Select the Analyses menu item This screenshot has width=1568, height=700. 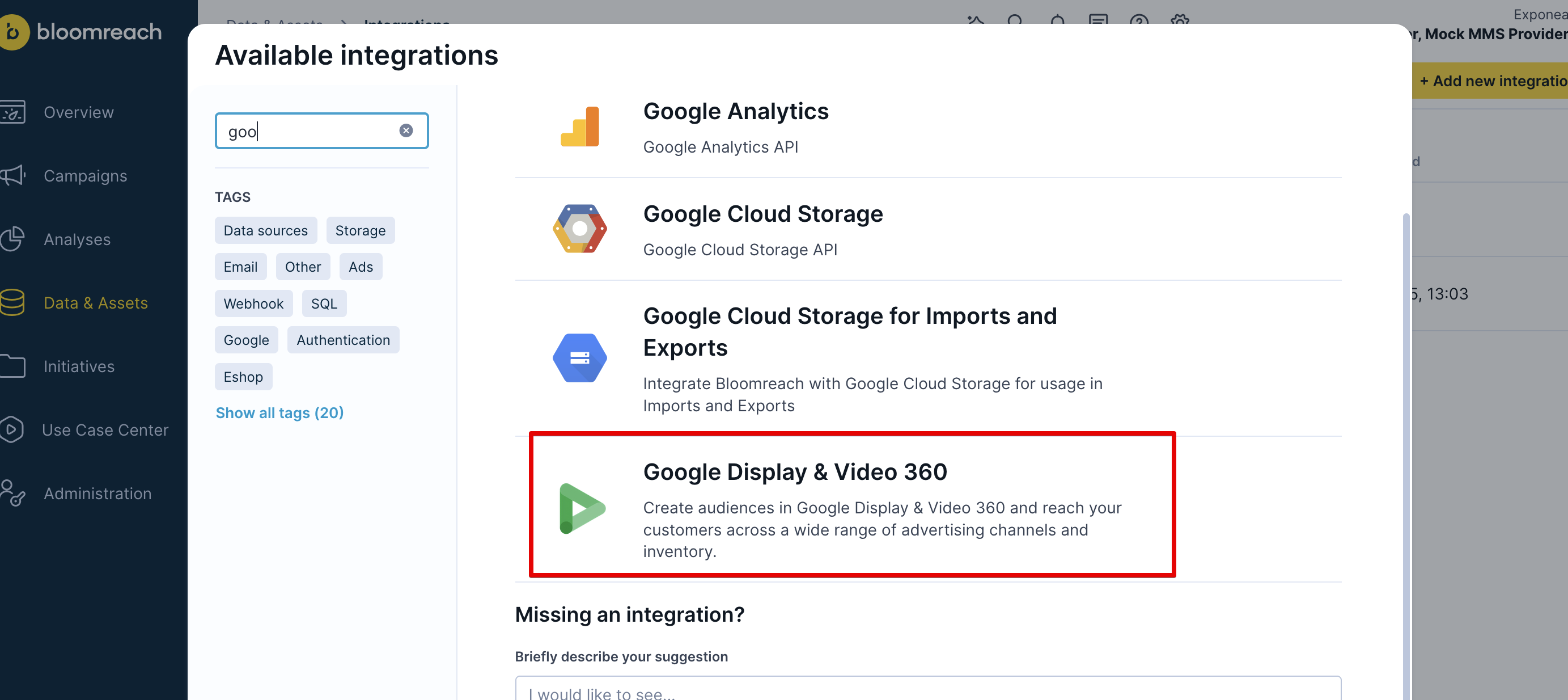[x=77, y=239]
